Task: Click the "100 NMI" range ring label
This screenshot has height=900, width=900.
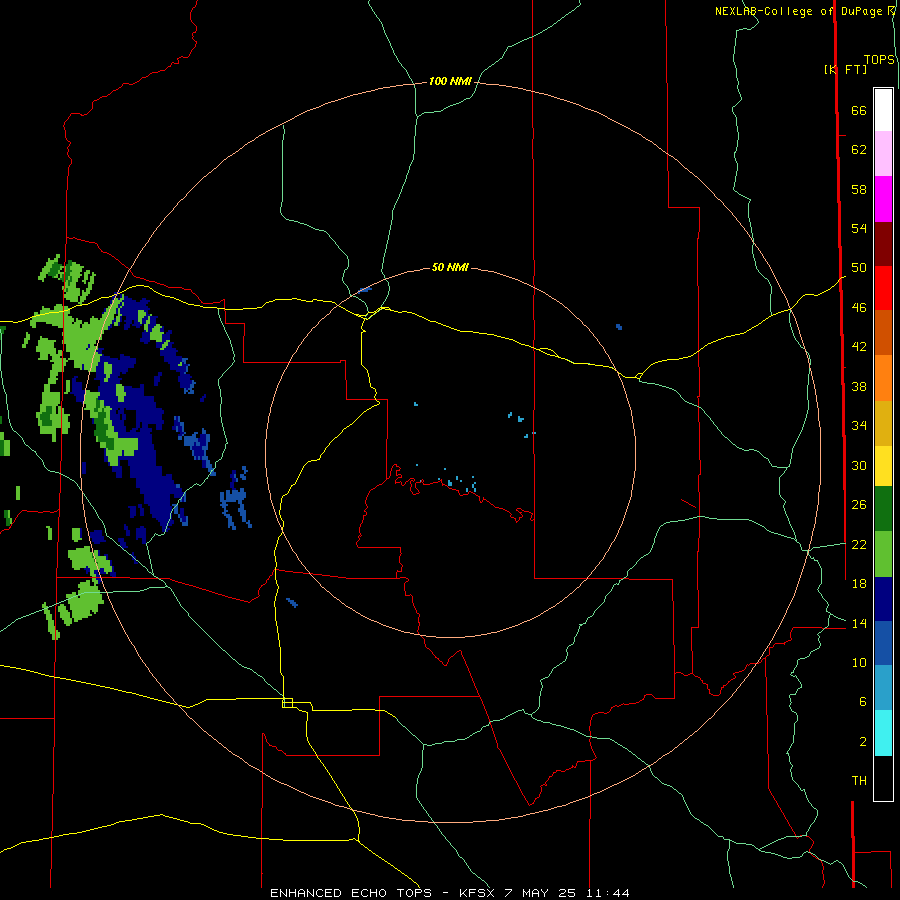Action: coord(450,81)
